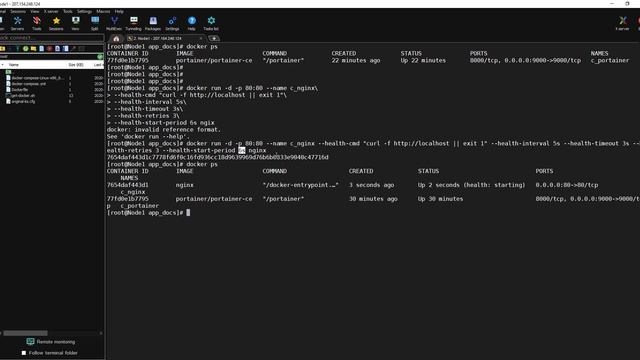Open the View menu

pos(35,11)
